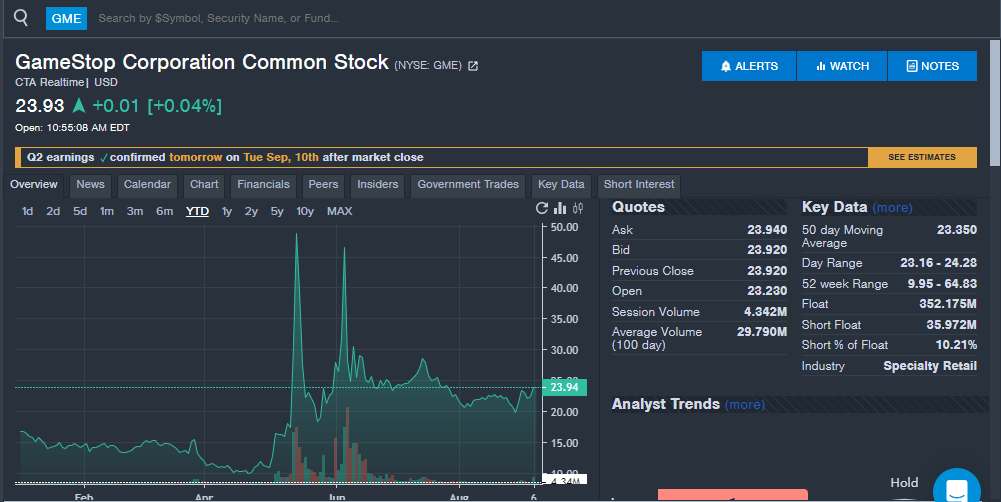Go to Government Trades tab
The image size is (1001, 502).
pos(468,184)
